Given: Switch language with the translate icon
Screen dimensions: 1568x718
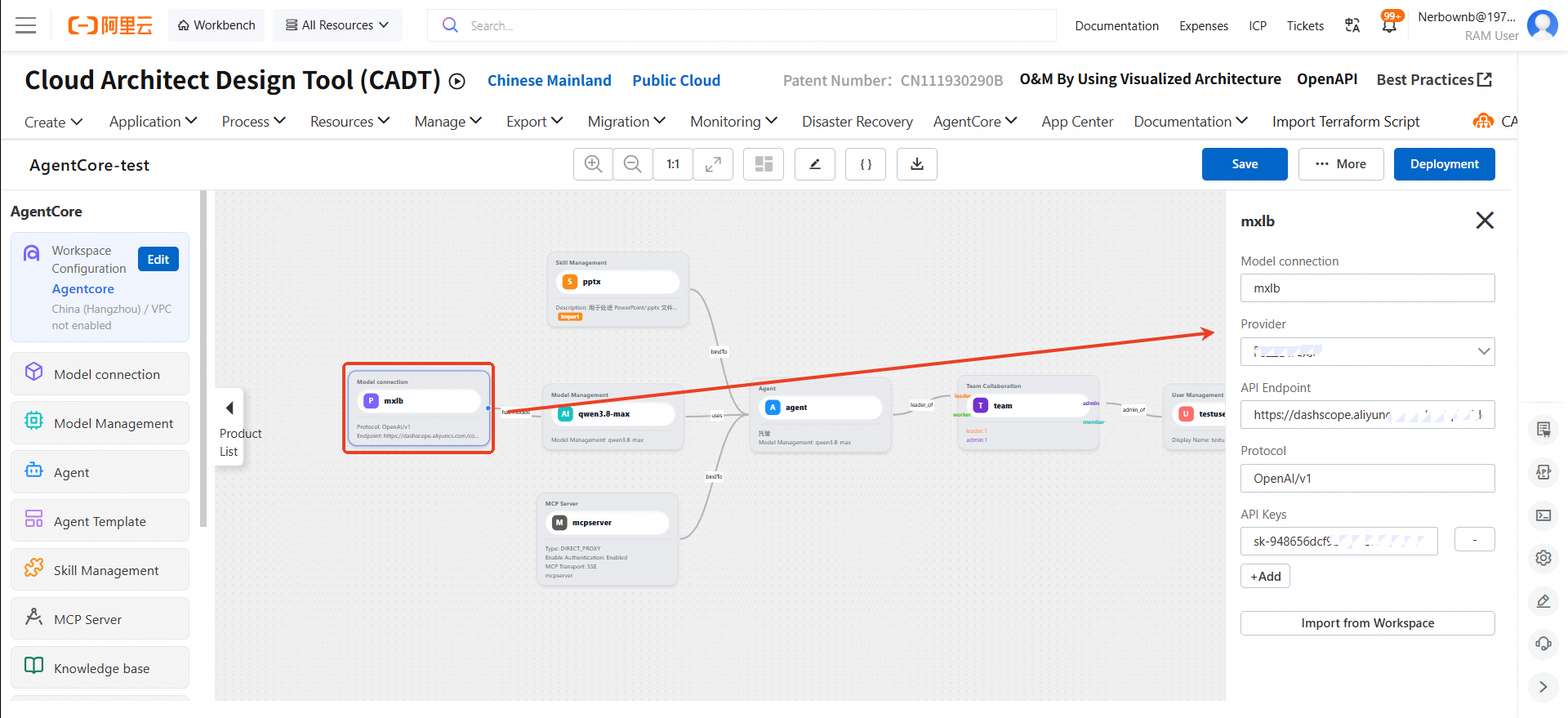Looking at the screenshot, I should (x=1352, y=25).
